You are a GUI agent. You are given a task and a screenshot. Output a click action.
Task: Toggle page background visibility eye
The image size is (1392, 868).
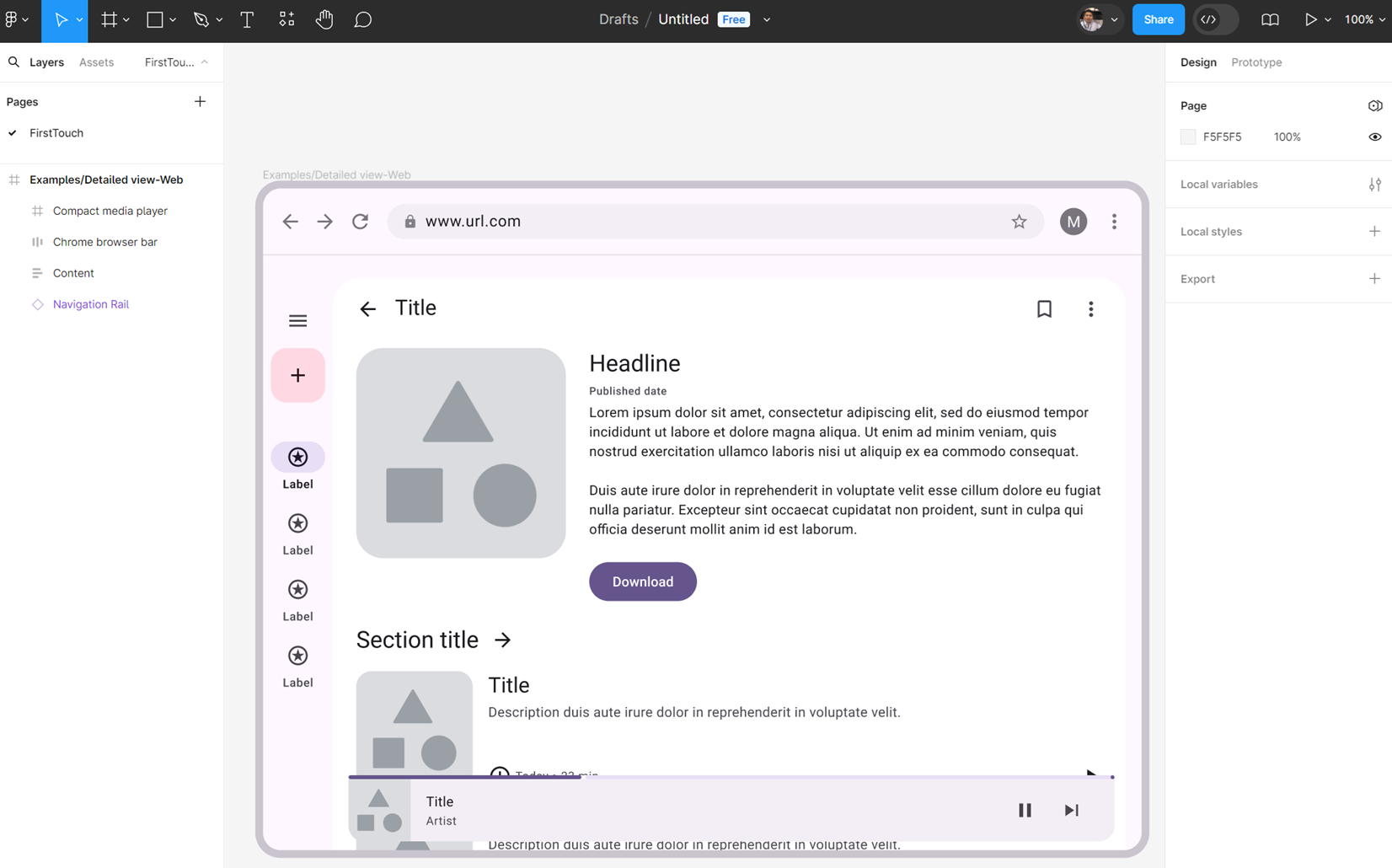[1374, 137]
